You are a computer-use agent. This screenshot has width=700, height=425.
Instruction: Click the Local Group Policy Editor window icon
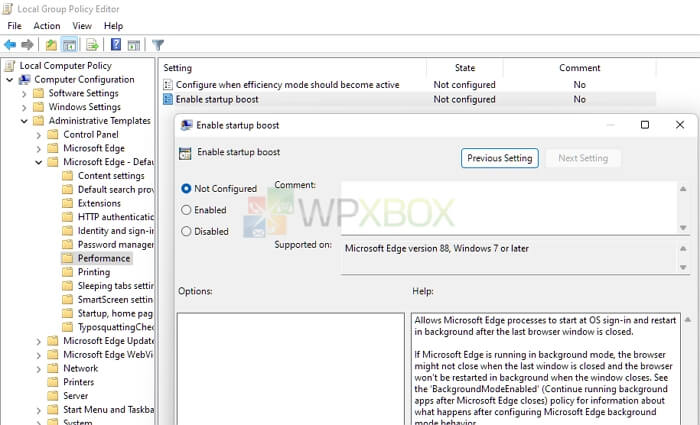click(x=8, y=9)
